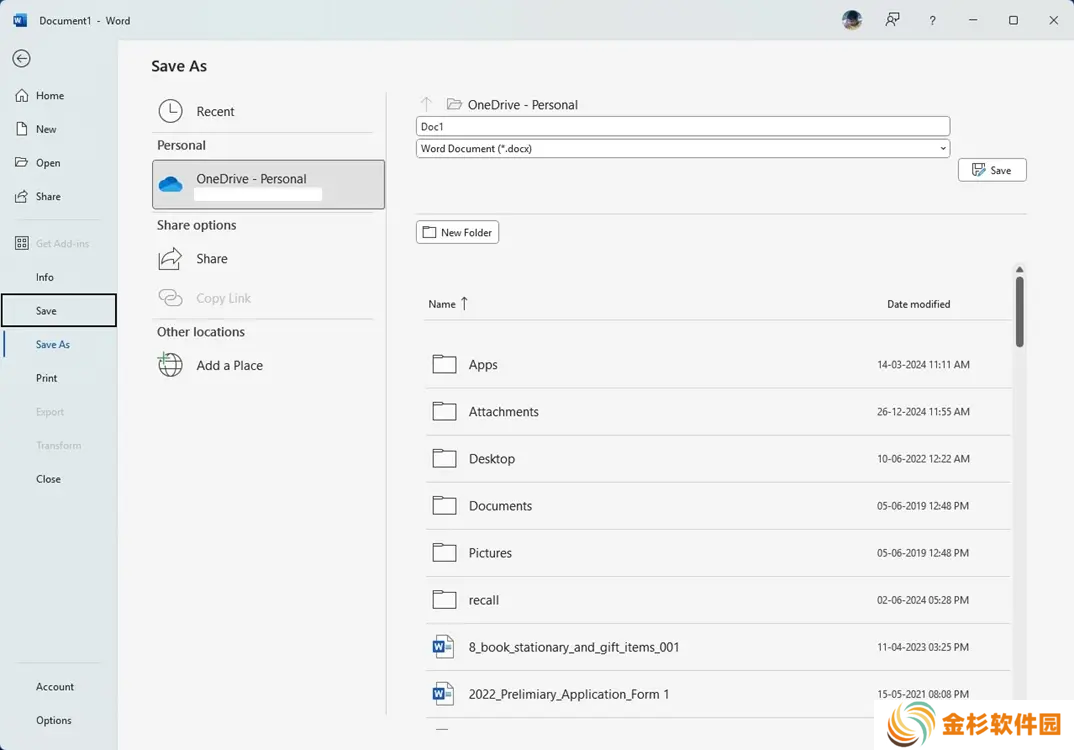
Task: Click the Home house icon in sidebar
Action: (22, 95)
